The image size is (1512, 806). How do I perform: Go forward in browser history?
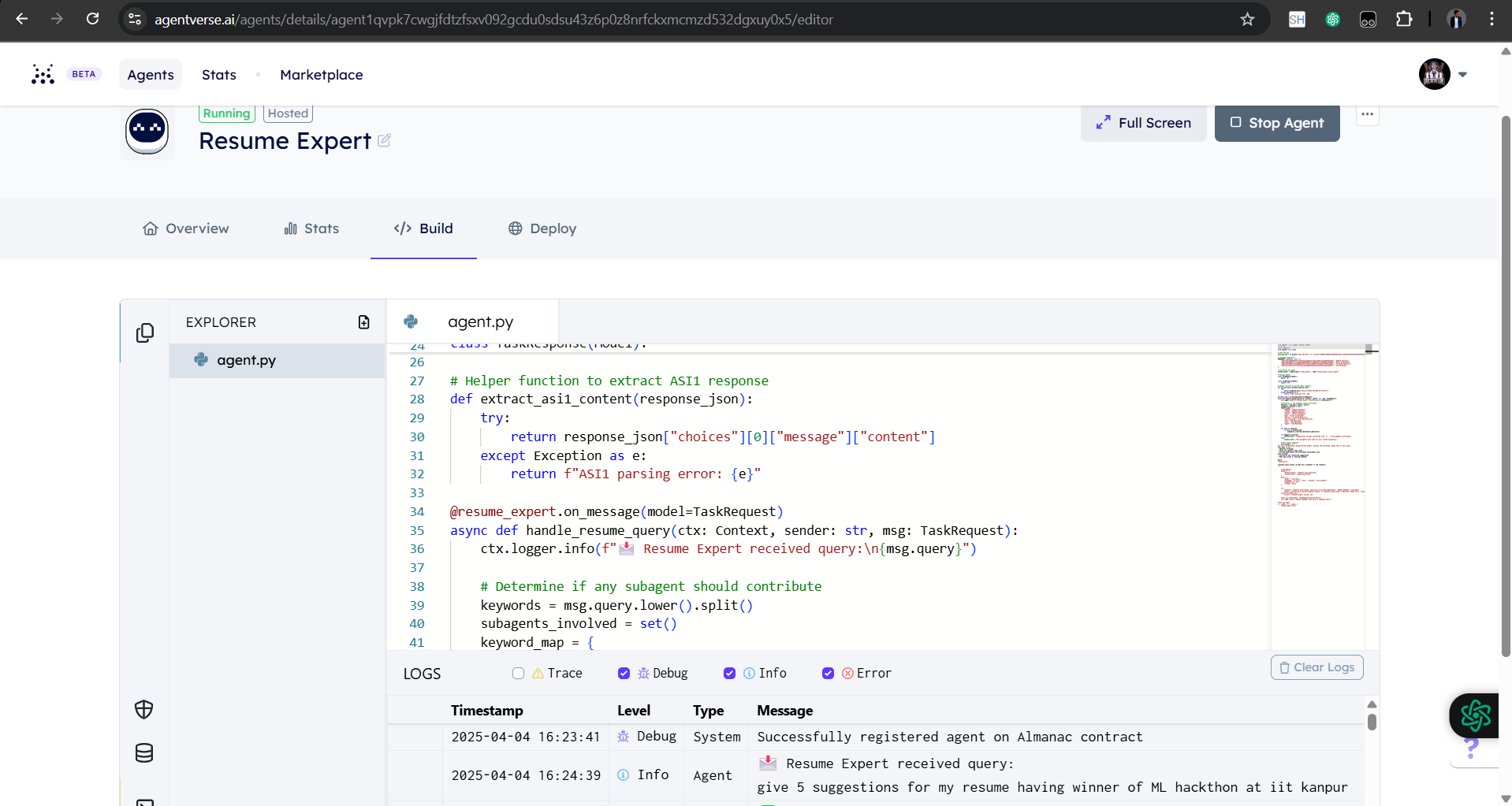pyautogui.click(x=57, y=19)
